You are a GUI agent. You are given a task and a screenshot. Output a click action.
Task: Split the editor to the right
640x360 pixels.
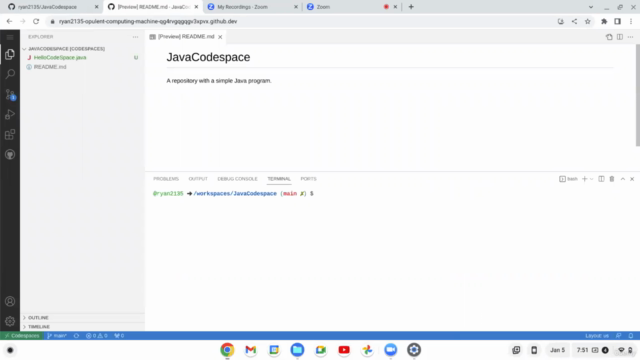point(620,37)
